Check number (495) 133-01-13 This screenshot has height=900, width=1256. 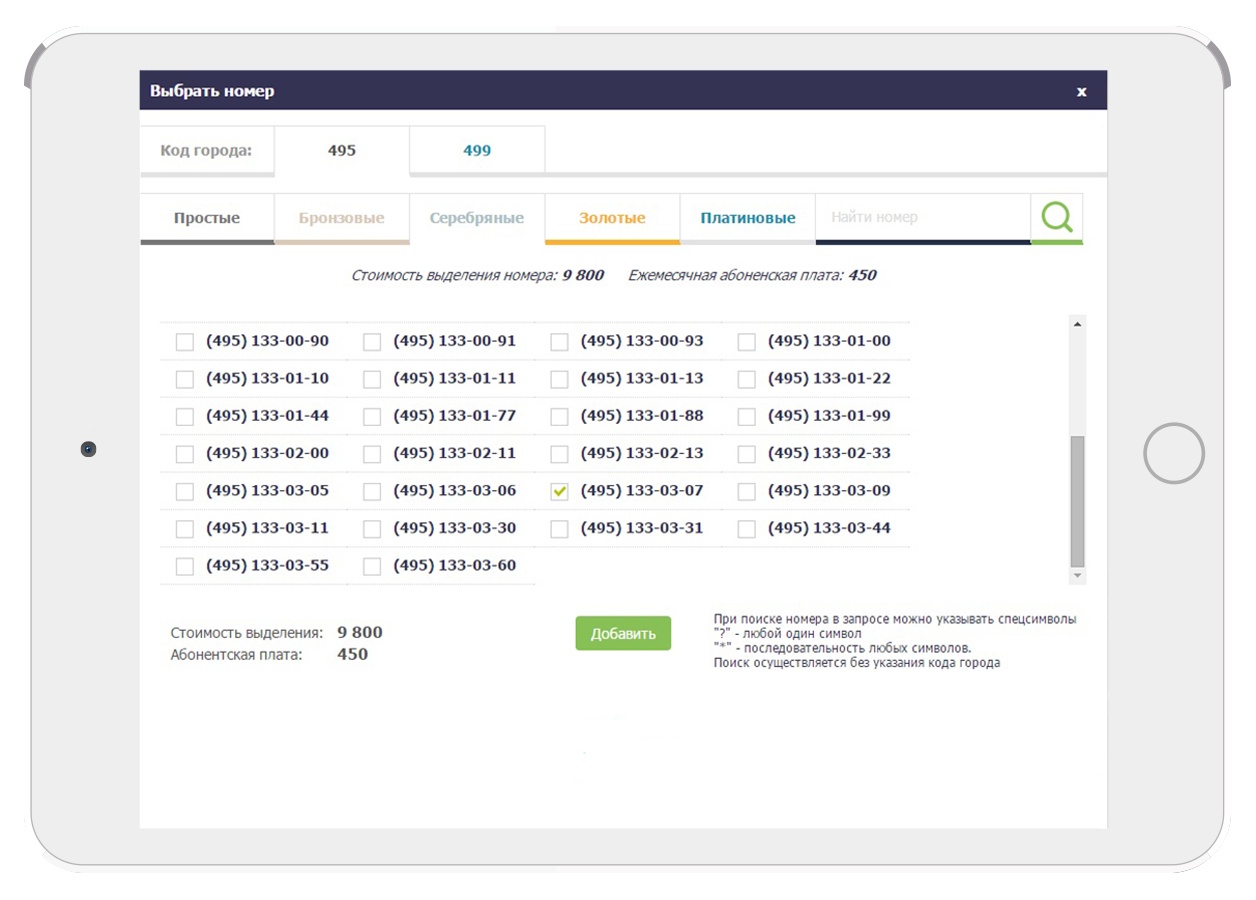point(559,379)
